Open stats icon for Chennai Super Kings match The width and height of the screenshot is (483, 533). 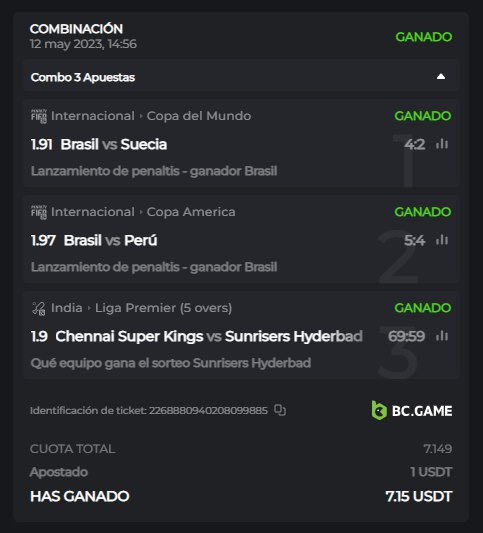(x=442, y=336)
